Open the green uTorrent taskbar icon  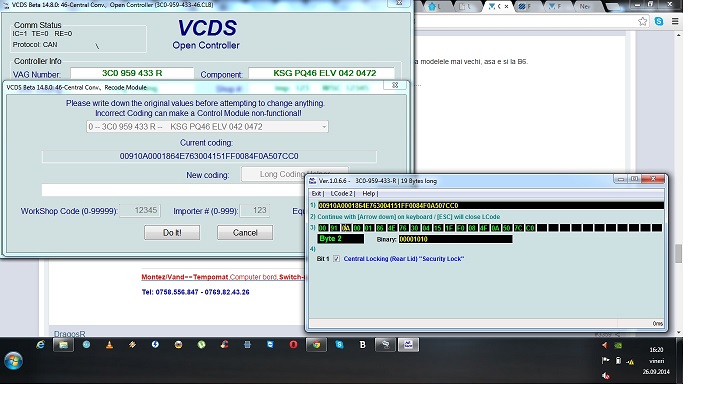(x=201, y=344)
